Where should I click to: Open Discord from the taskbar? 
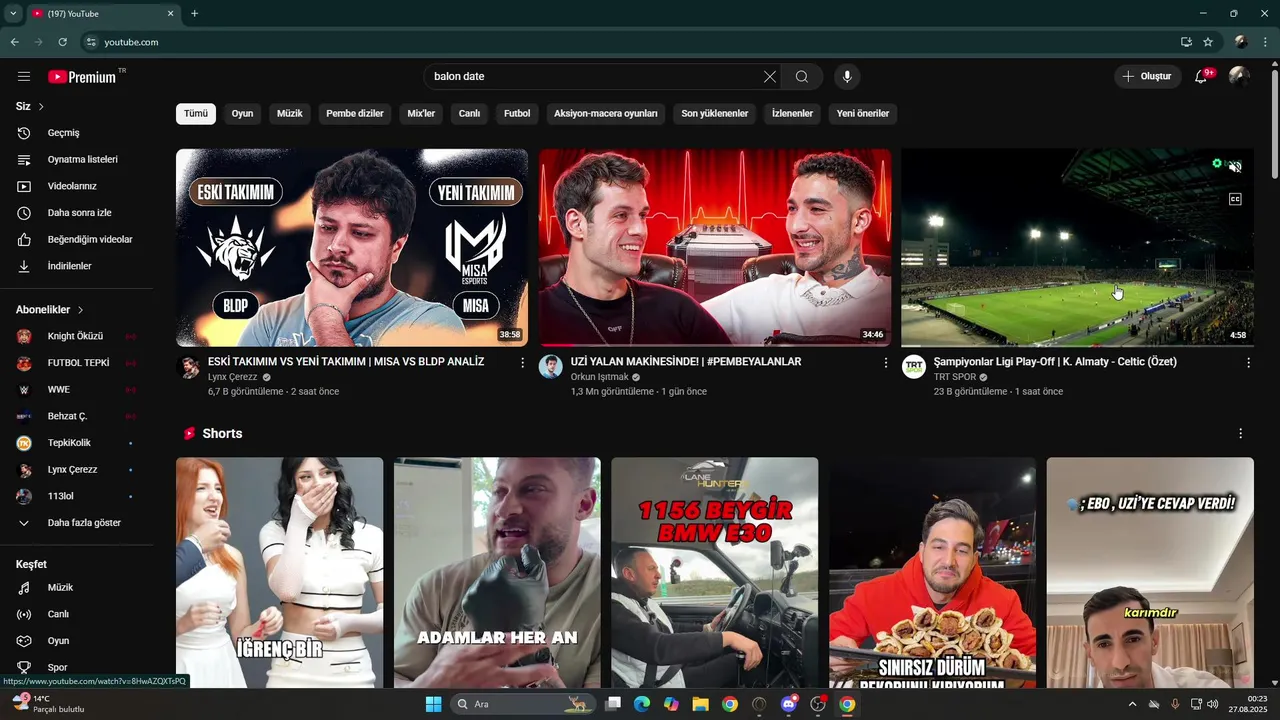789,704
